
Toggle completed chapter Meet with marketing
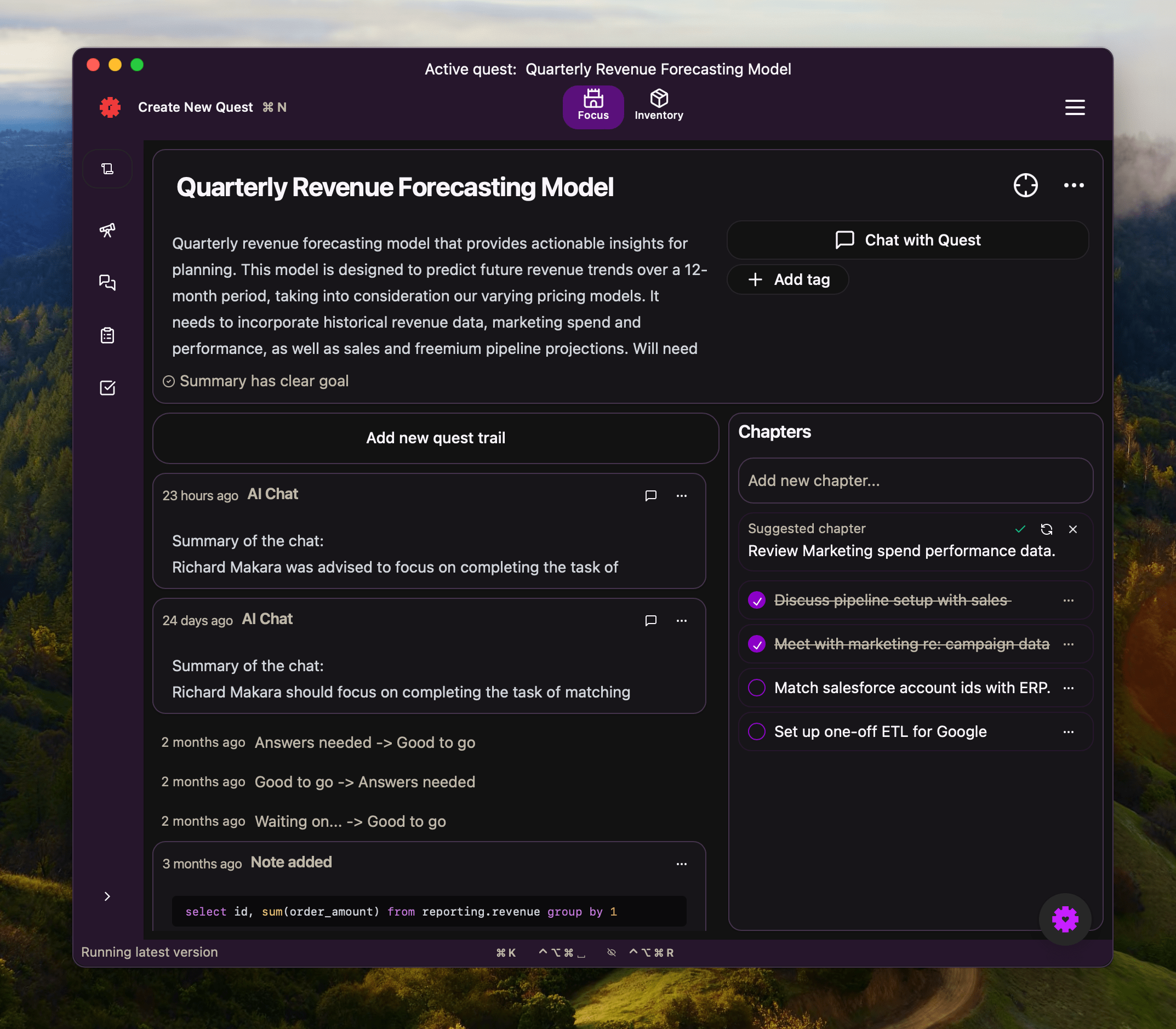tap(757, 643)
